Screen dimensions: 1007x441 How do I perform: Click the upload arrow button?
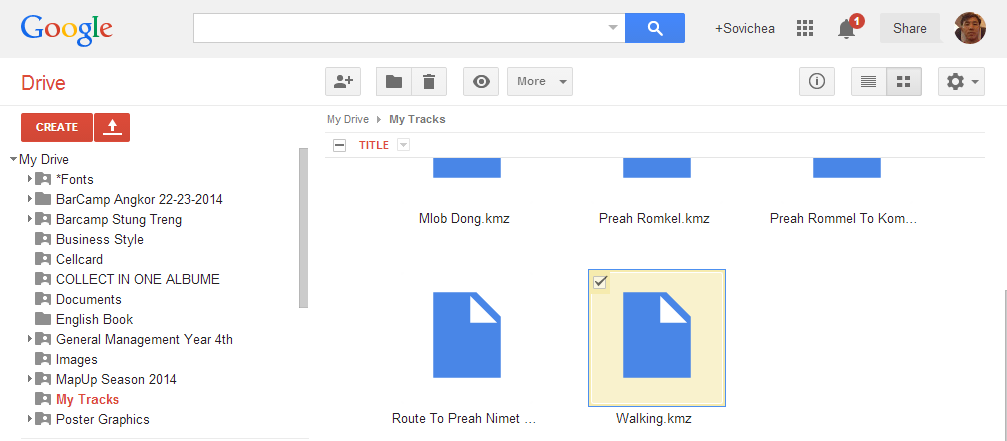(112, 127)
